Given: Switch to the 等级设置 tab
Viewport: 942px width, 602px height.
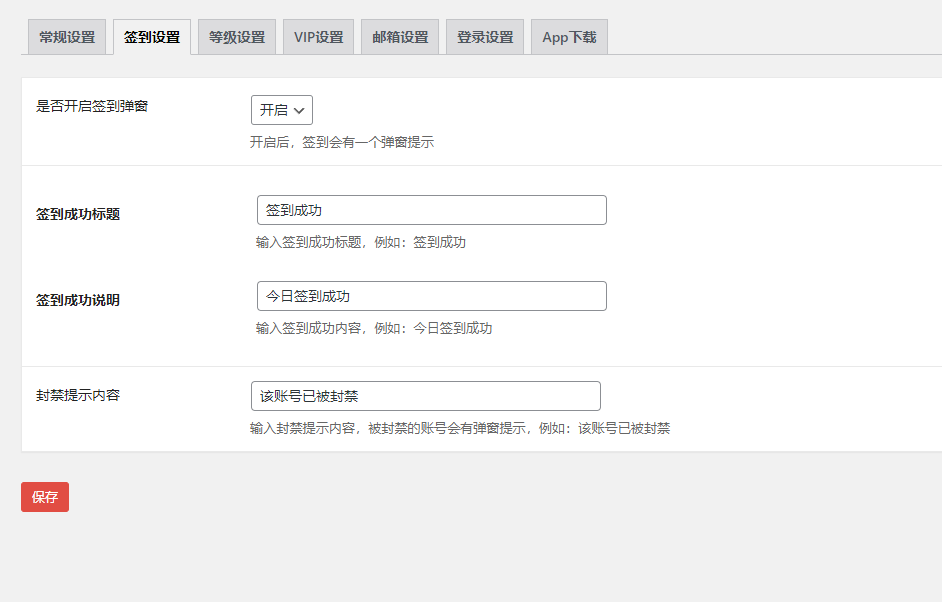Looking at the screenshot, I should [x=236, y=35].
